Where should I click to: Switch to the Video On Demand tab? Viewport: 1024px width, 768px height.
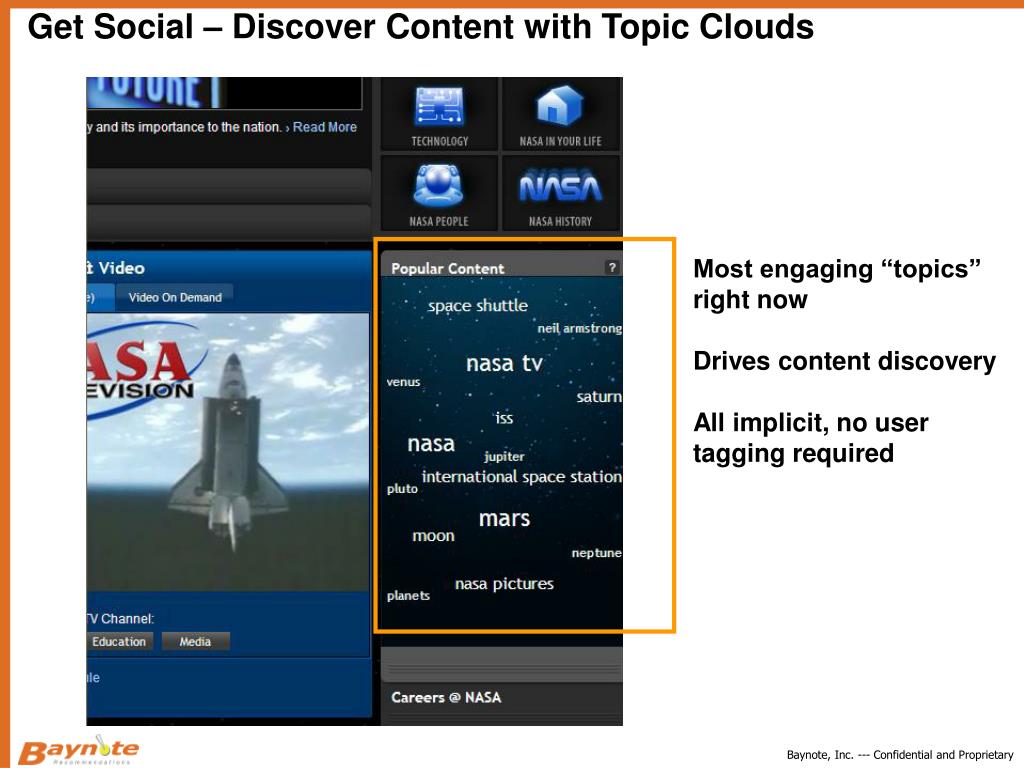175,297
